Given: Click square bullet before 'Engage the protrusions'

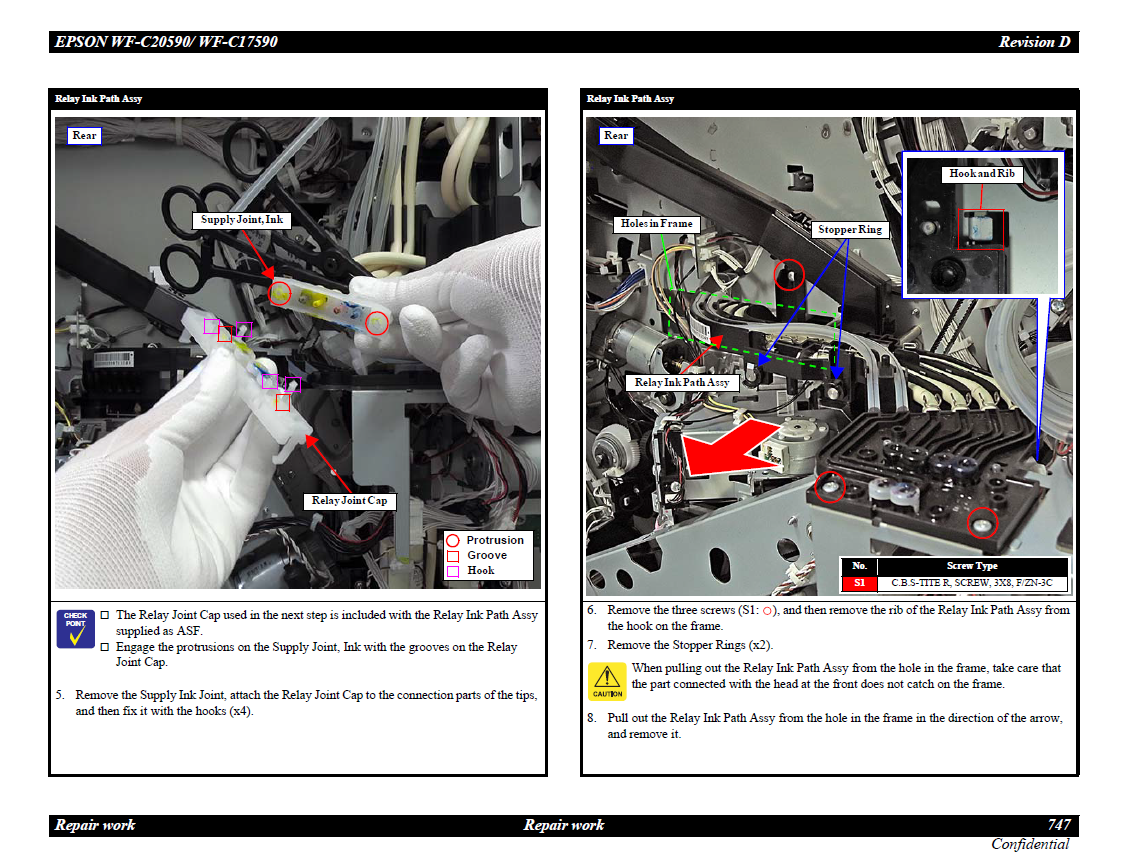Looking at the screenshot, I should pyautogui.click(x=105, y=647).
